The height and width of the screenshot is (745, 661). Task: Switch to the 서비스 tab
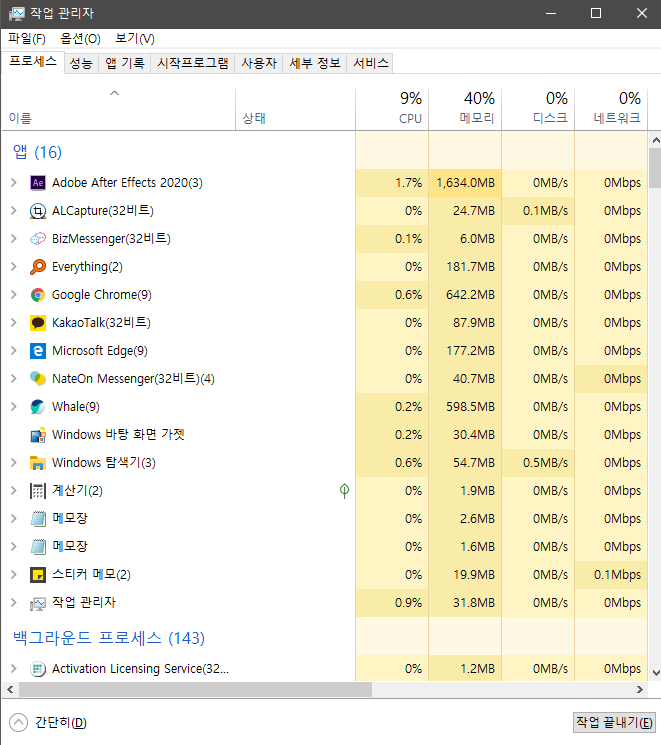371,63
